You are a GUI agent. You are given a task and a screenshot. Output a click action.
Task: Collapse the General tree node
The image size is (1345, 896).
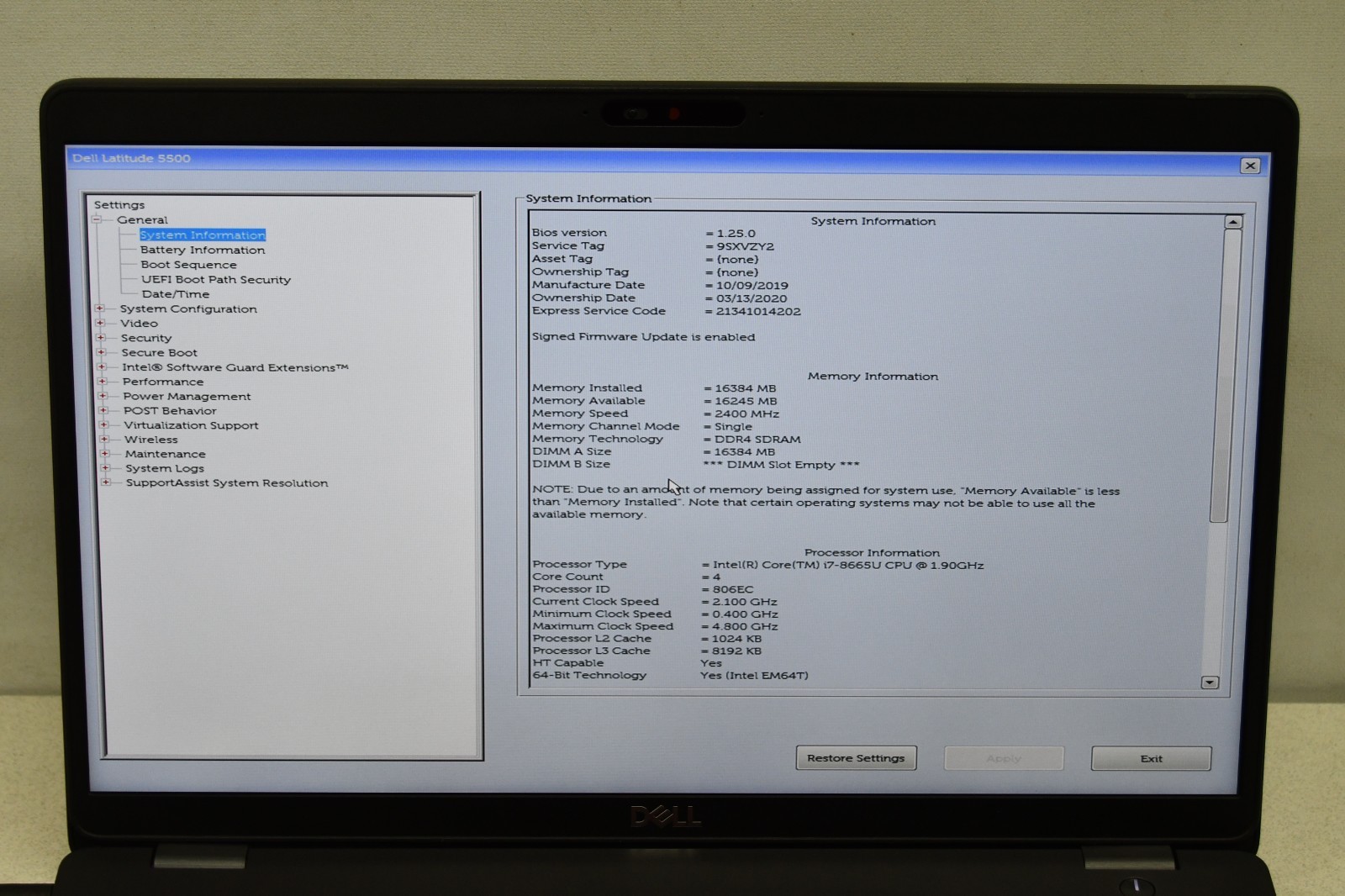pyautogui.click(x=97, y=220)
